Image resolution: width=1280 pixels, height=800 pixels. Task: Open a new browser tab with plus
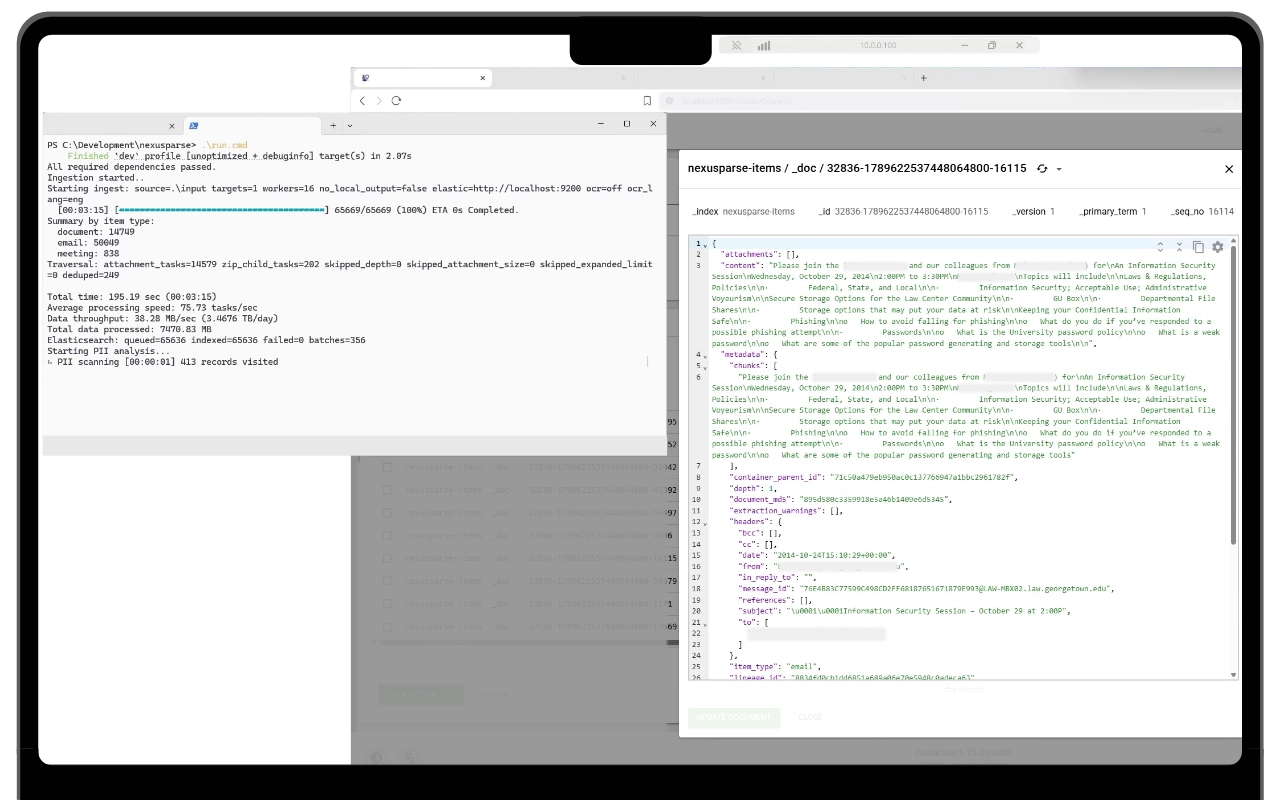tap(923, 77)
